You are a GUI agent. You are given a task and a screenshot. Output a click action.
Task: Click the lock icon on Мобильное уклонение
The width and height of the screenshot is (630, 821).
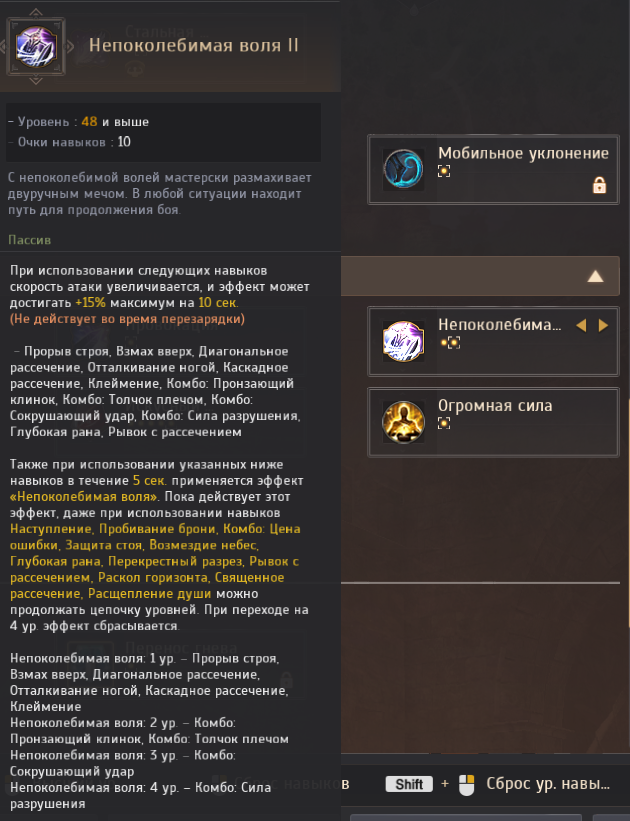point(599,185)
